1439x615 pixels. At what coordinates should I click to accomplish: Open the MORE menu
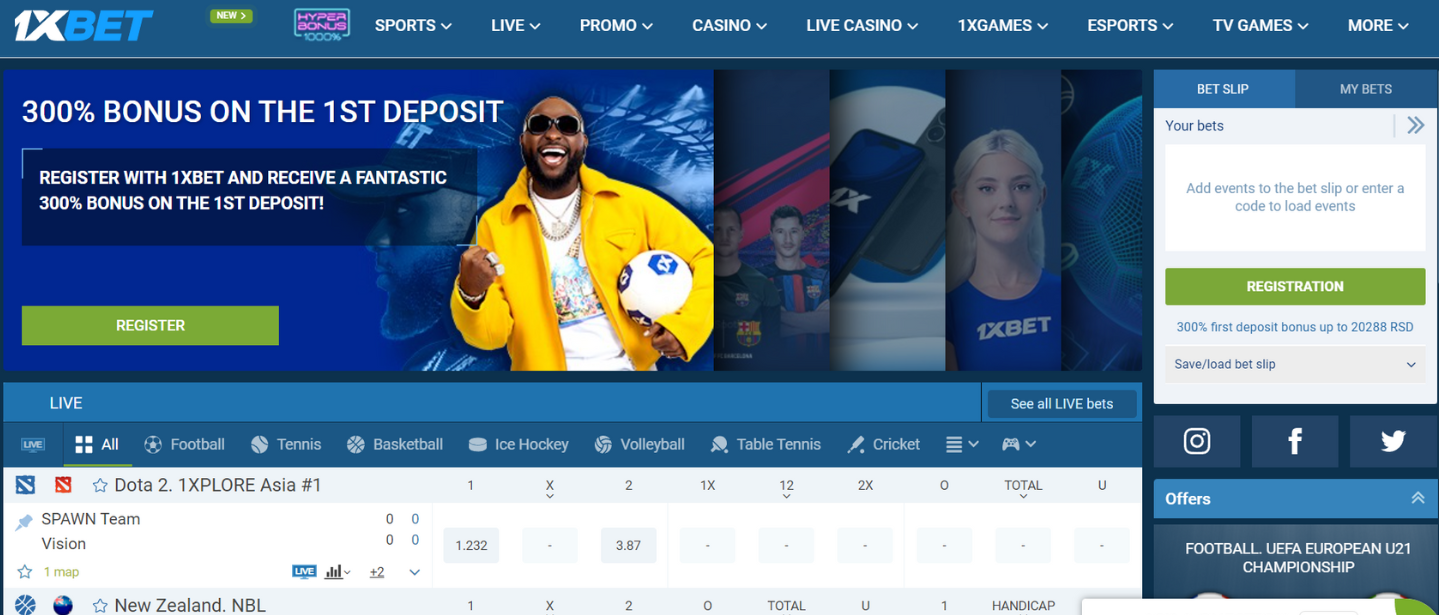[1378, 26]
